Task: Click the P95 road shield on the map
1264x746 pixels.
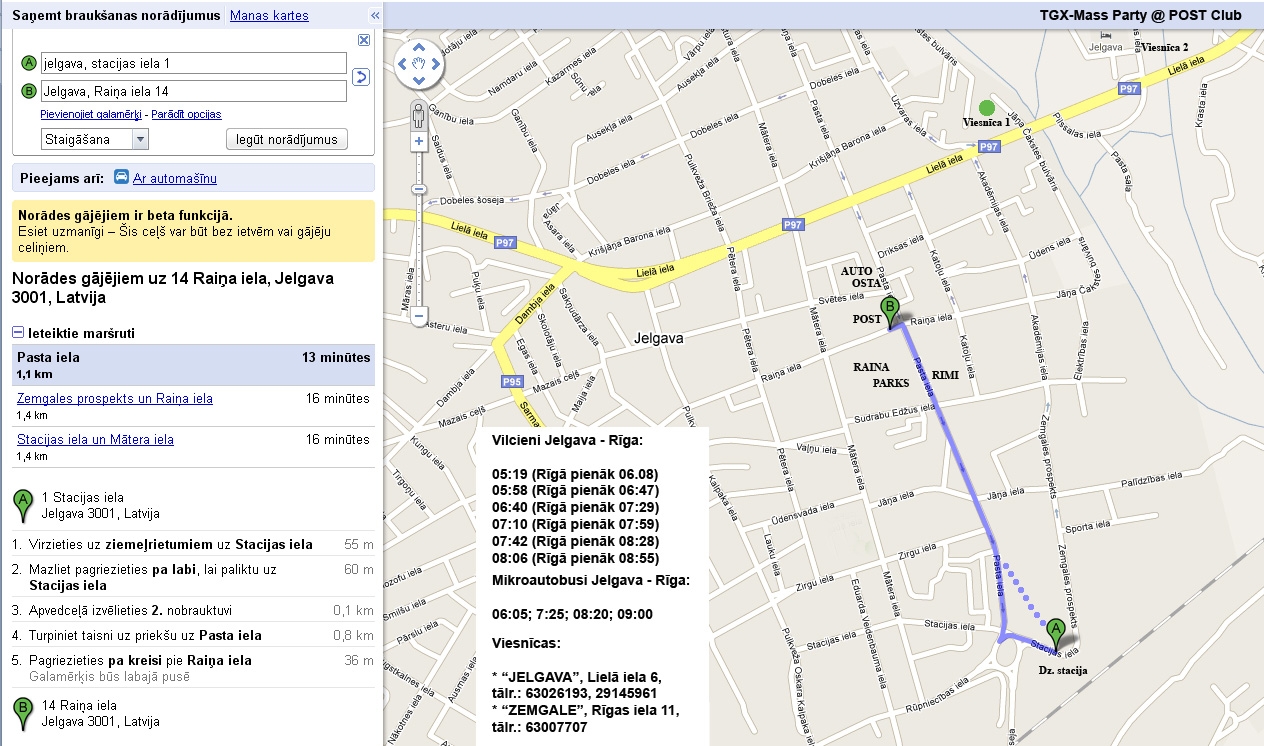Action: [512, 382]
